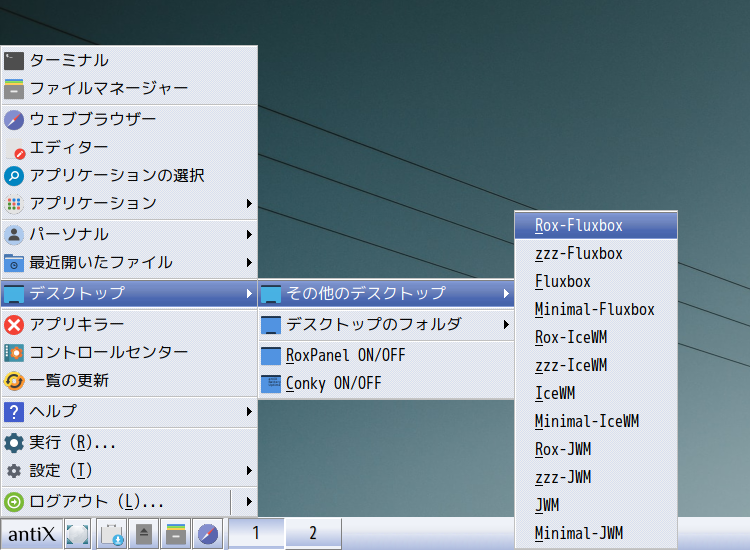Click the grid icon beside アプリケーション

click(x=14, y=204)
